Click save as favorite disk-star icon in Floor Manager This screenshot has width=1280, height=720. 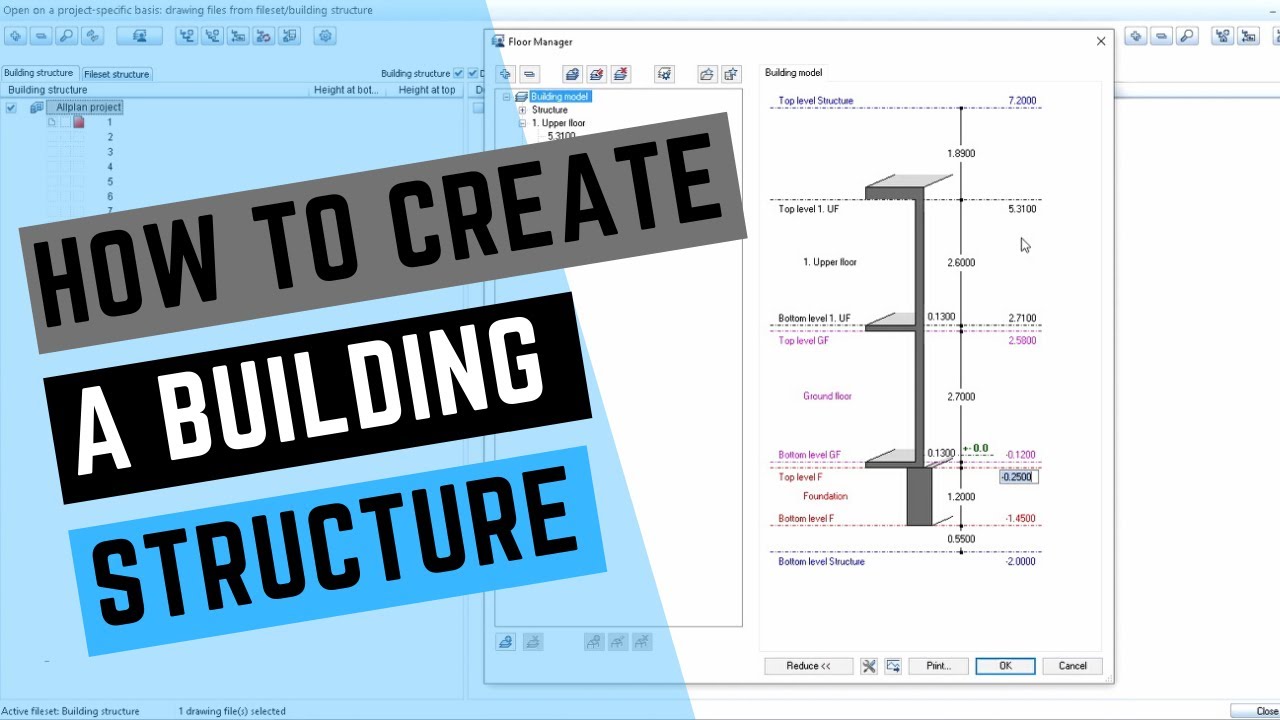[731, 74]
